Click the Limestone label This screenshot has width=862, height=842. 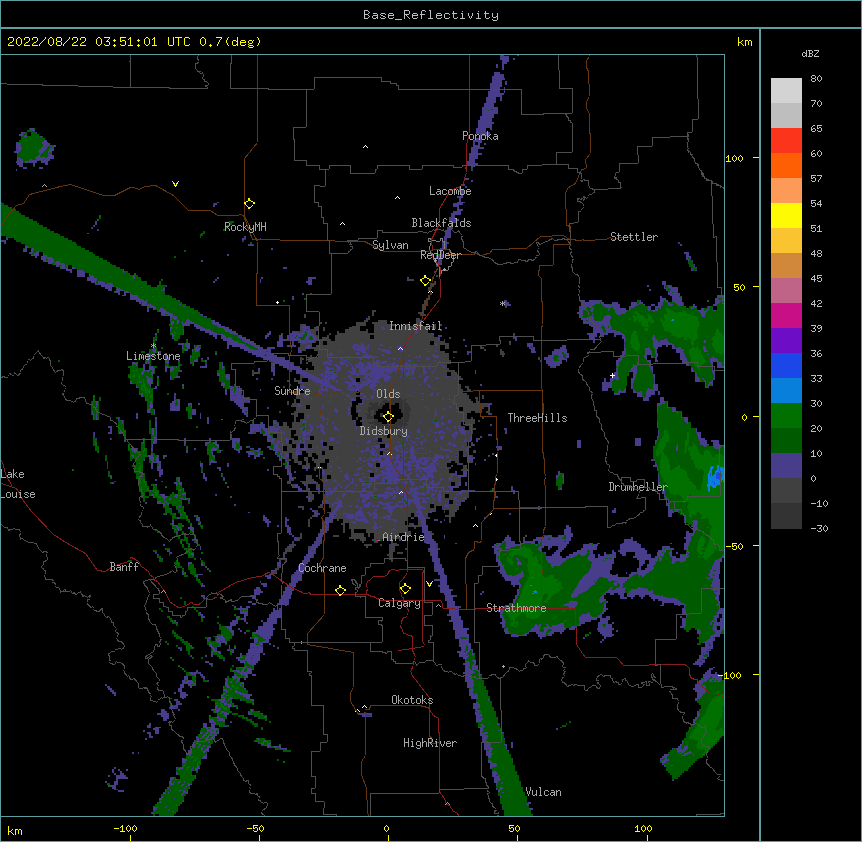(x=153, y=356)
